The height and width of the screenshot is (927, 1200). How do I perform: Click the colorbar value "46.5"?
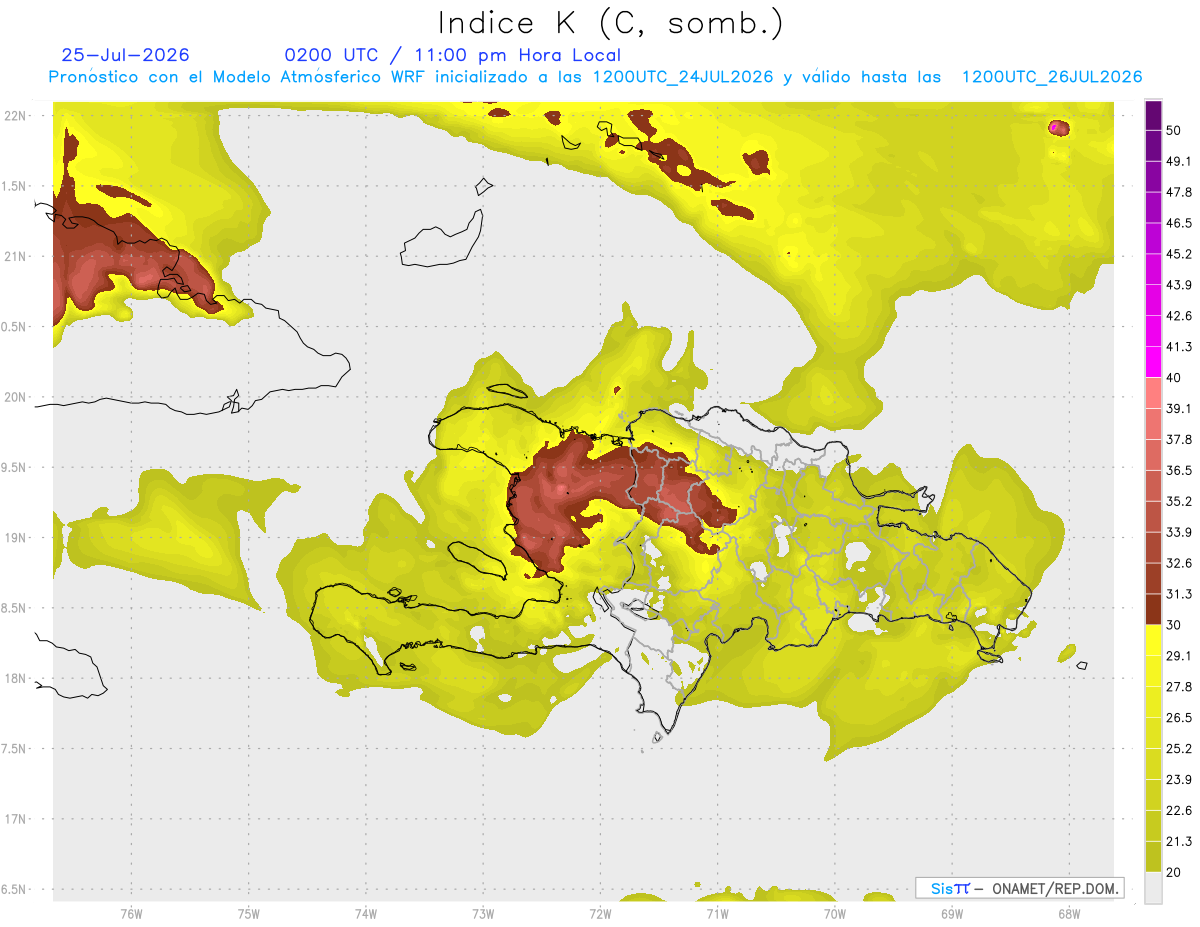[x=1179, y=223]
